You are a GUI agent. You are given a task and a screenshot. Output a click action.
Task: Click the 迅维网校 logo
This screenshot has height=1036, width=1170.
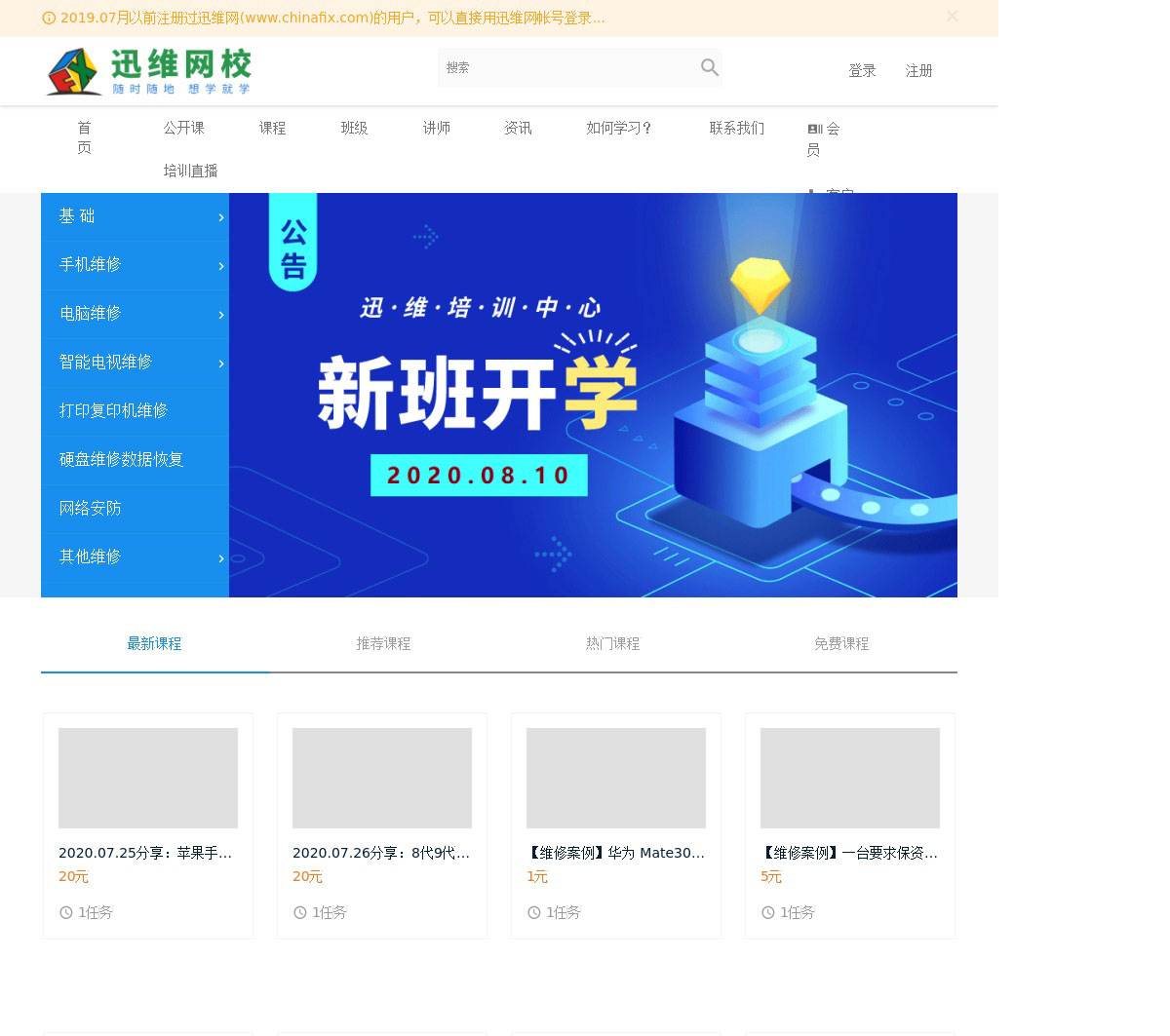[149, 71]
